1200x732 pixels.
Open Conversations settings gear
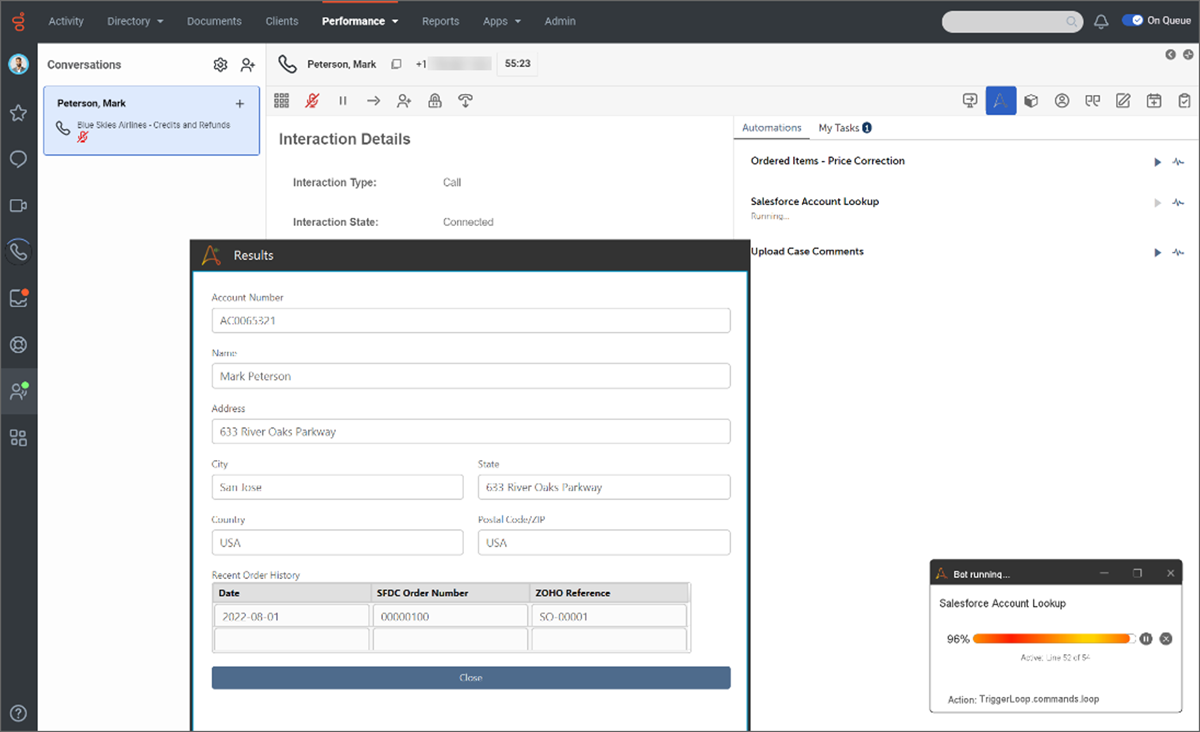pos(221,65)
